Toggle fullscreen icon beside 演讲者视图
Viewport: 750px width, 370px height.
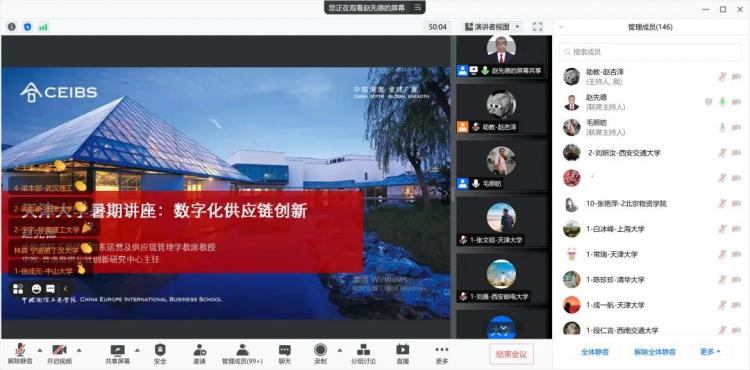(537, 27)
